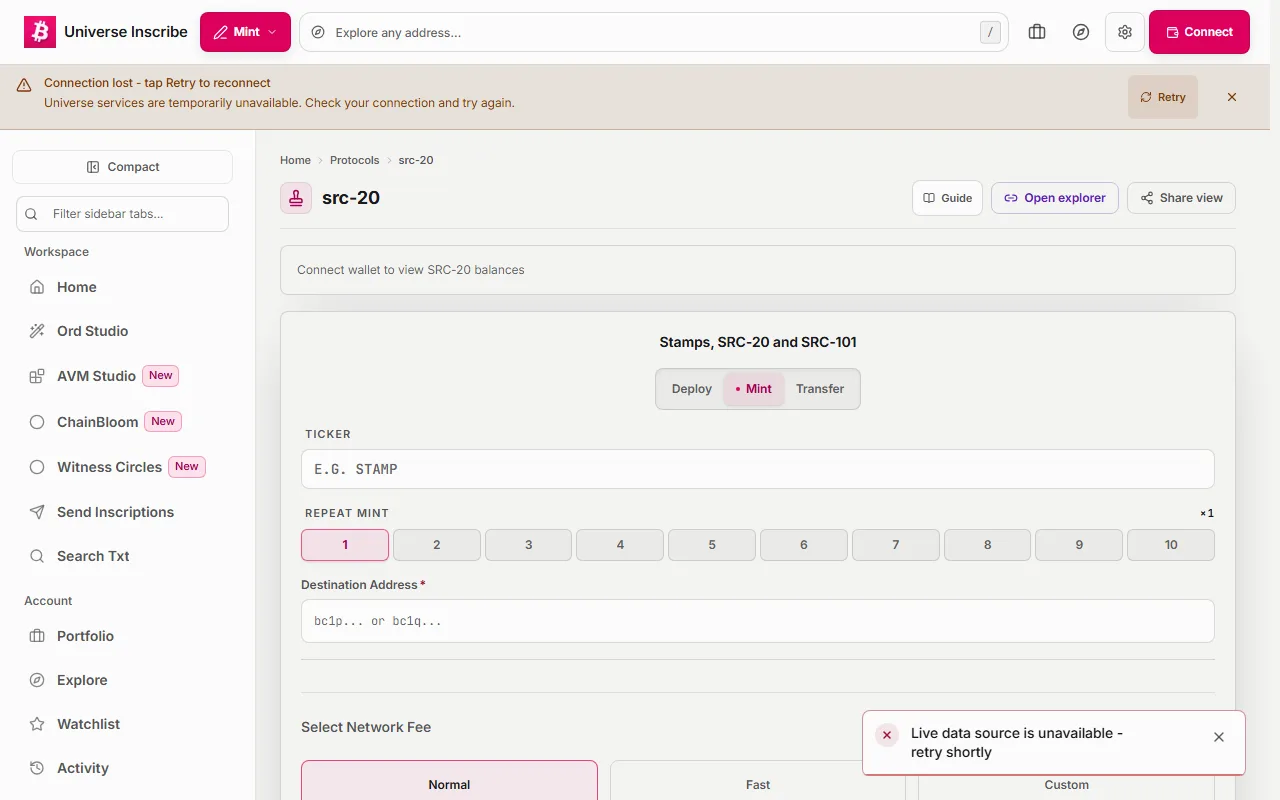The height and width of the screenshot is (800, 1280).
Task: Select the Normal network fee option
Action: [449, 780]
